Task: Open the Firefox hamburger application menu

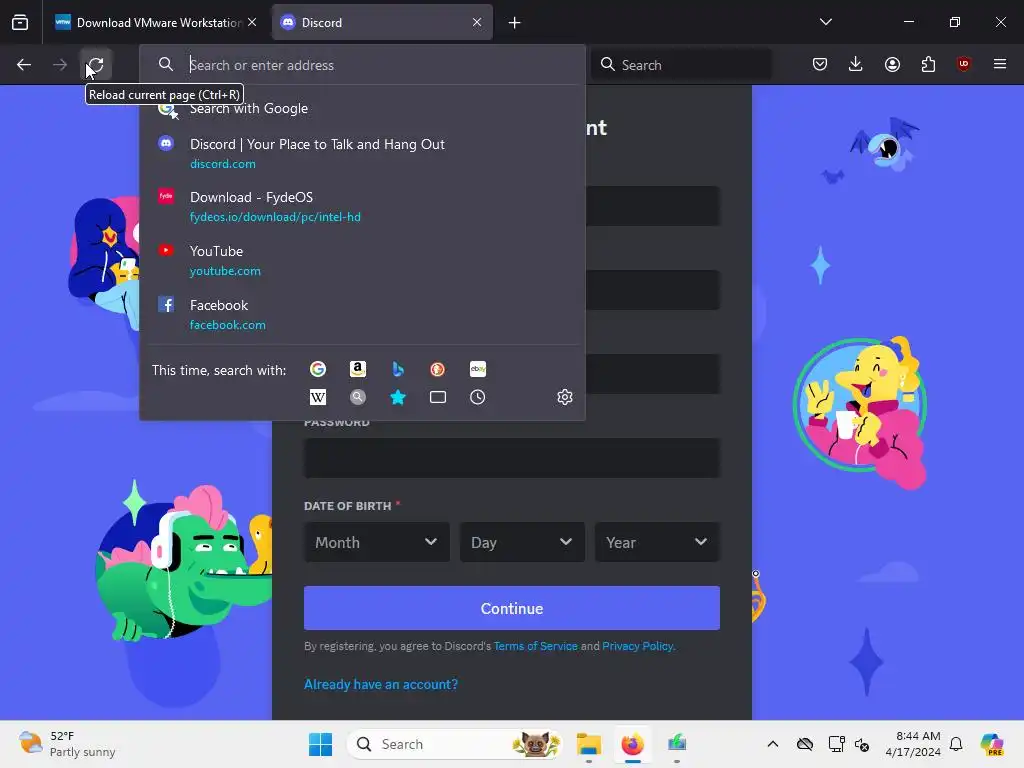Action: tap(1000, 64)
